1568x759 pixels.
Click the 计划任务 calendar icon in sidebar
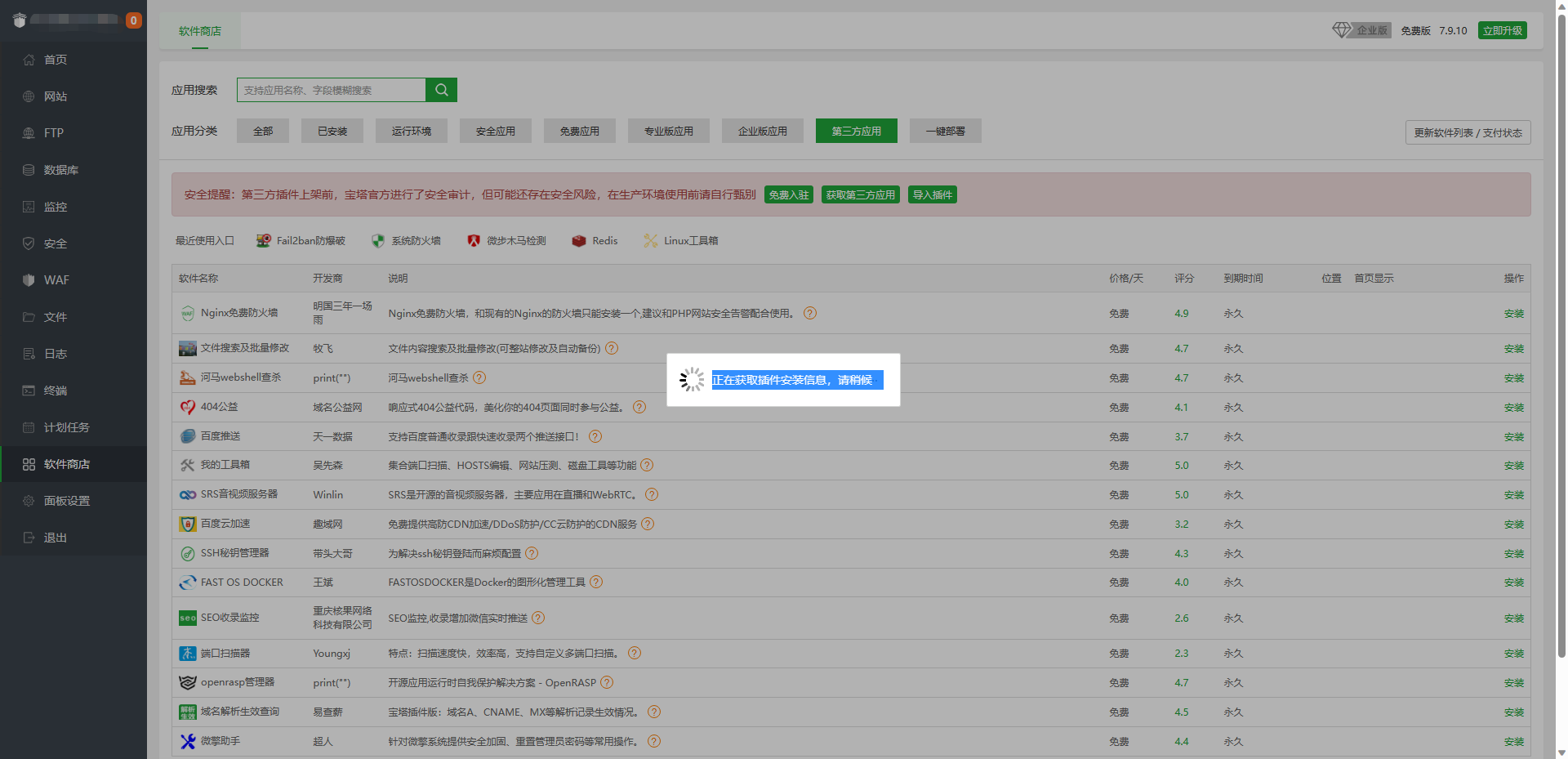(x=29, y=427)
